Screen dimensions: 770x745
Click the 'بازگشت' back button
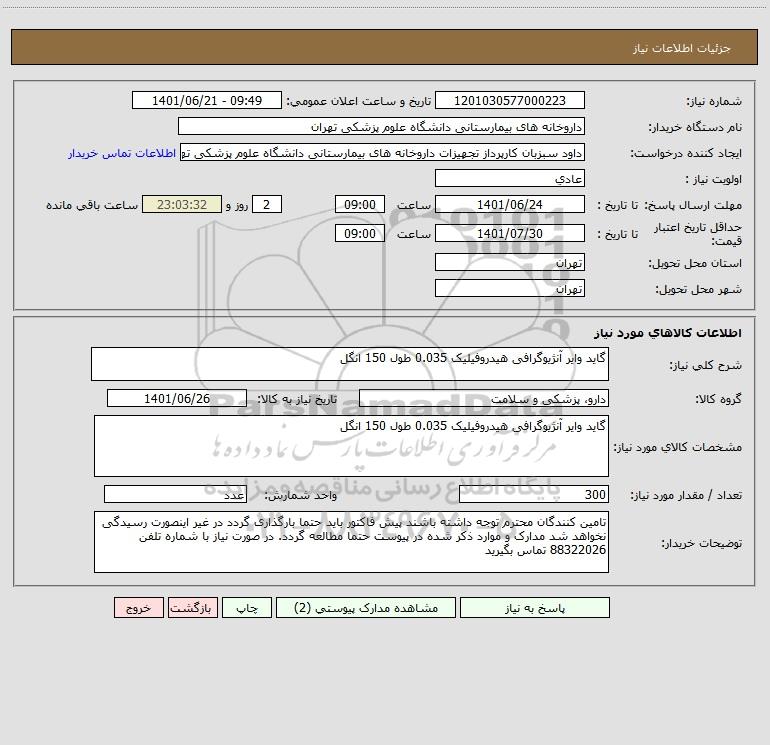pos(192,607)
